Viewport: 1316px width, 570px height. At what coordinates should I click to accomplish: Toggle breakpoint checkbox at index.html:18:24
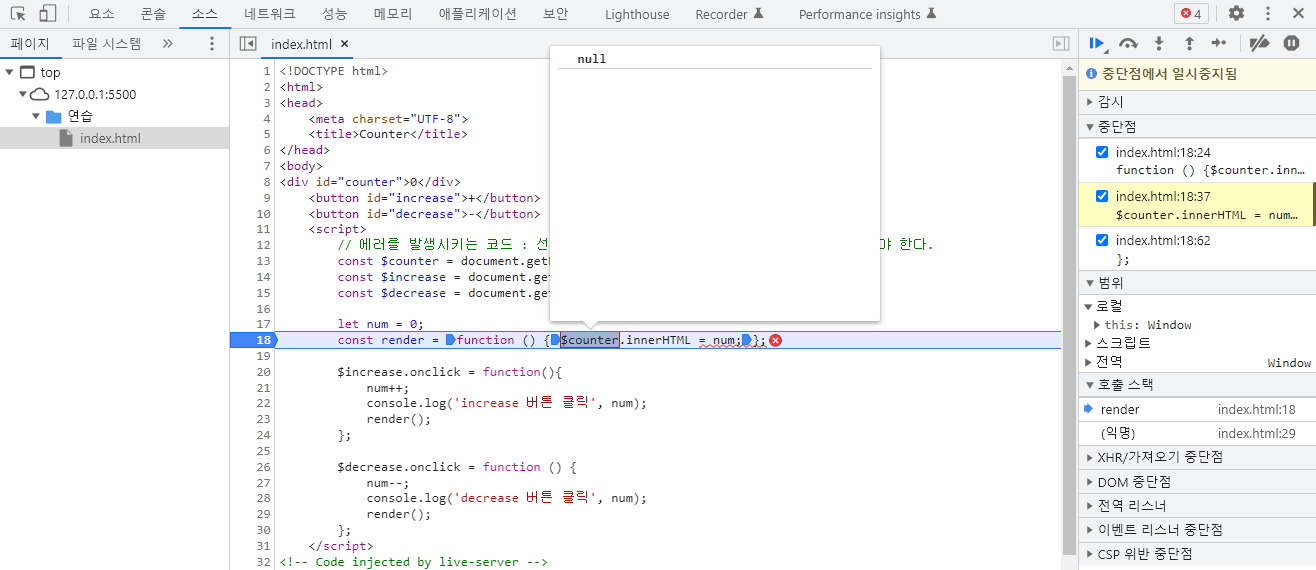(x=1102, y=152)
